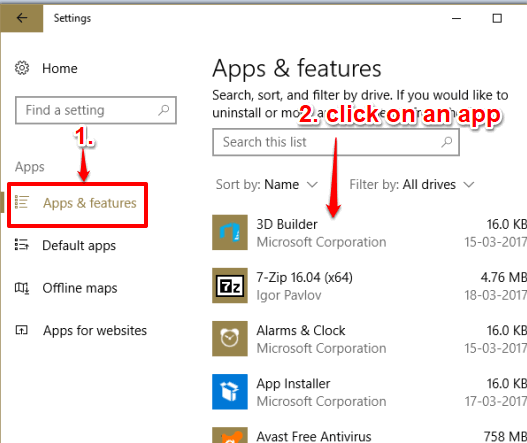Select the App Installer app icon

pyautogui.click(x=230, y=392)
